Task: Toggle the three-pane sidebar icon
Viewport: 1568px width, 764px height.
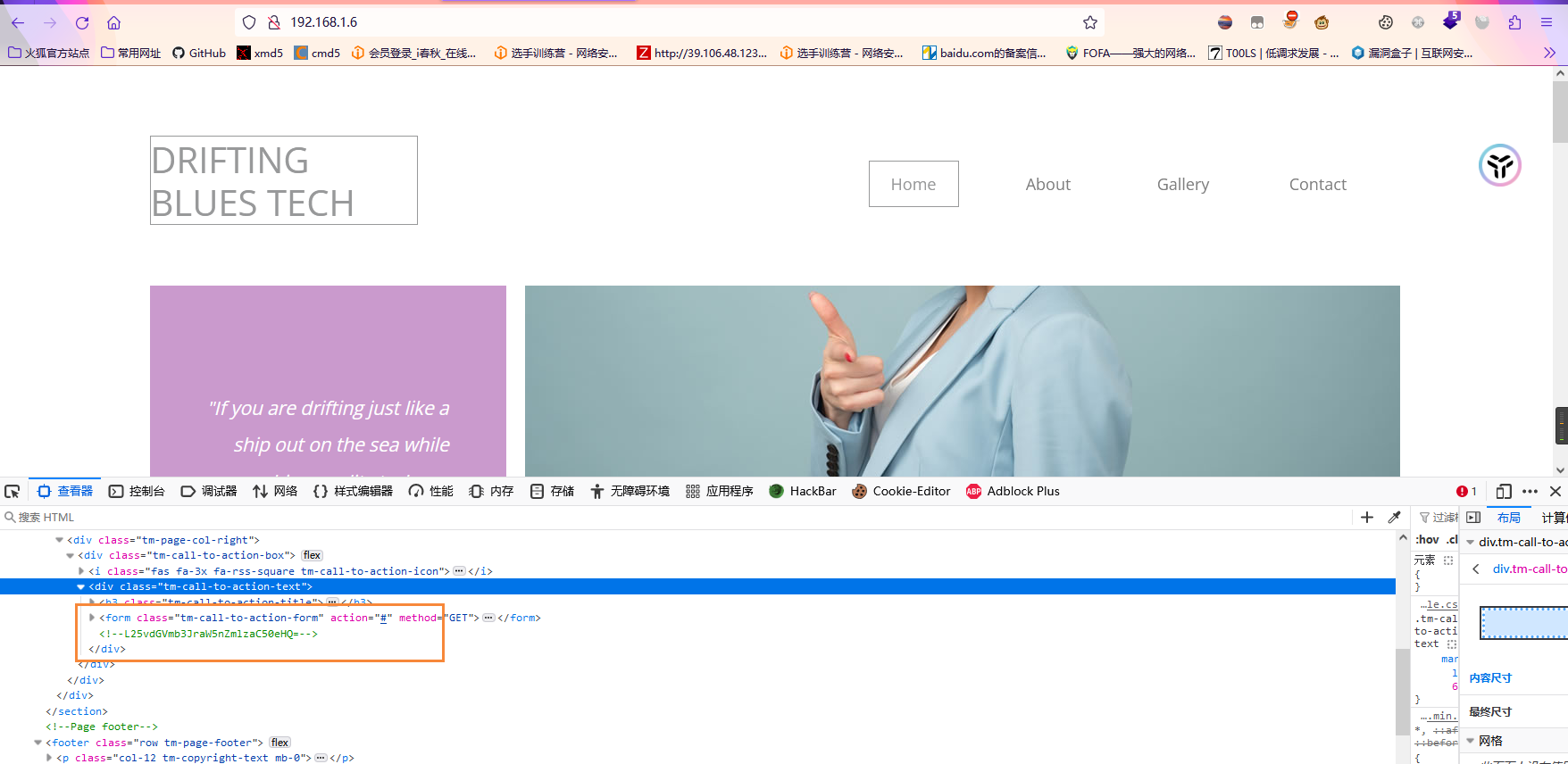Action: (x=1473, y=517)
